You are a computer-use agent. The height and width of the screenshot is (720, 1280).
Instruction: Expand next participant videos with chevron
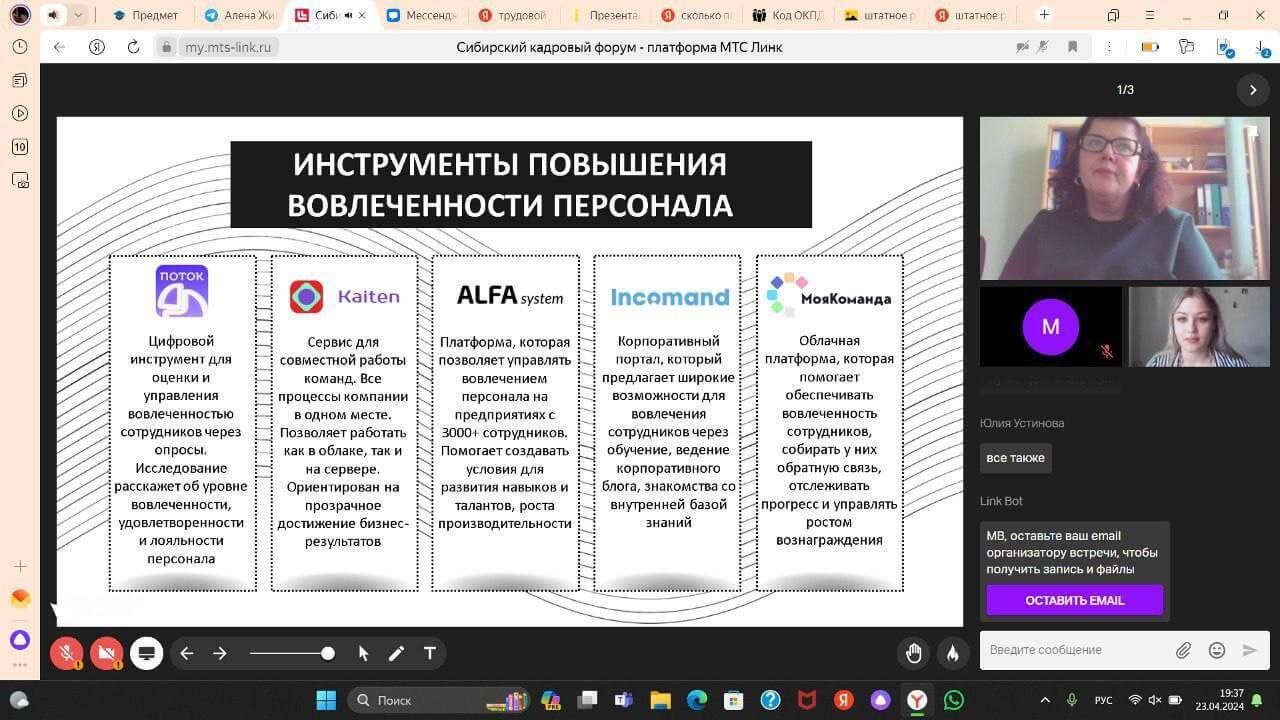(1253, 90)
